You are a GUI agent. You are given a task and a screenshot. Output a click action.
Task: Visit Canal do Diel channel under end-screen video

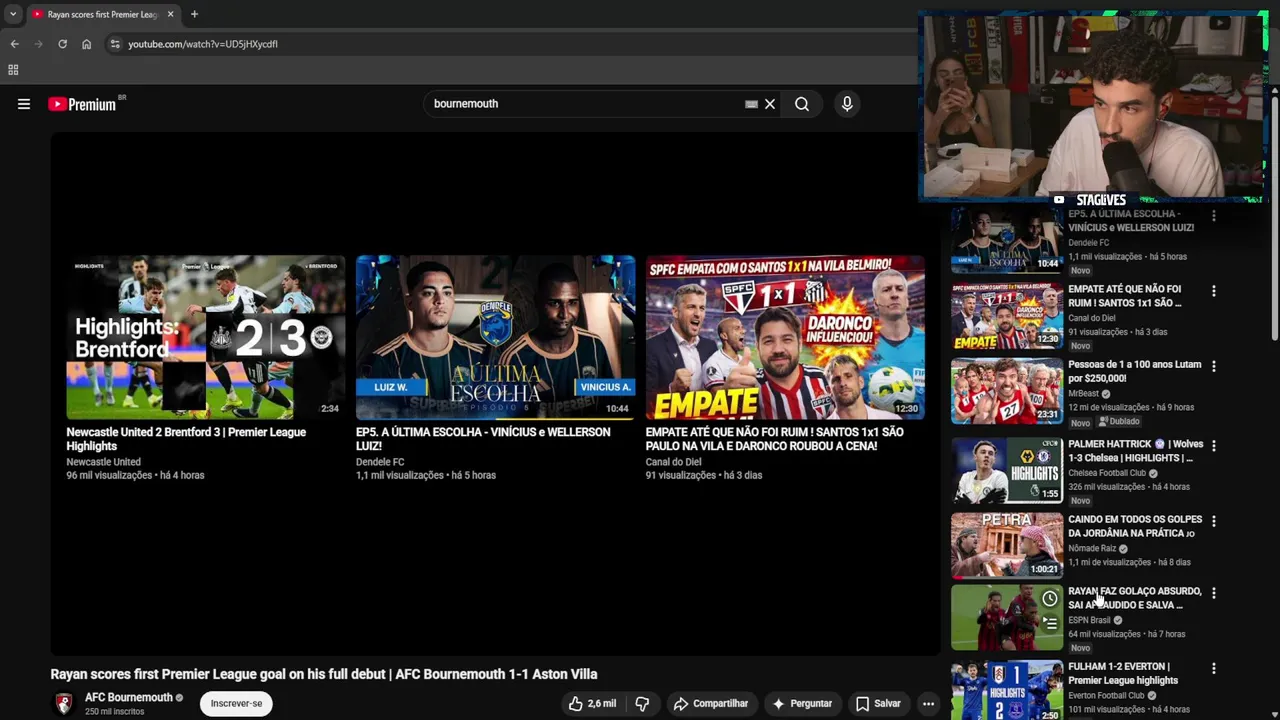[673, 462]
